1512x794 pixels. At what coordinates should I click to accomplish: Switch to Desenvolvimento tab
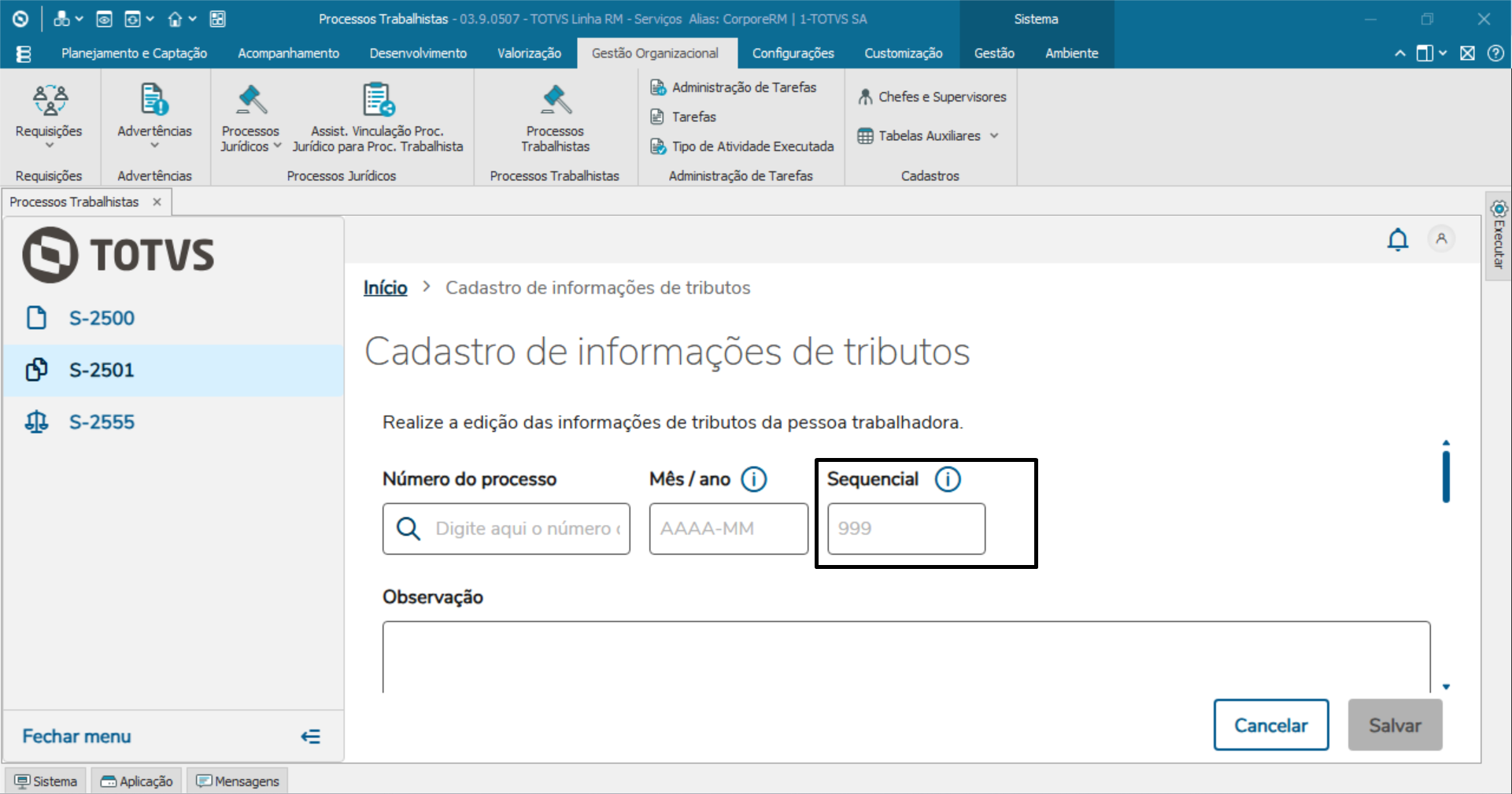click(x=418, y=54)
